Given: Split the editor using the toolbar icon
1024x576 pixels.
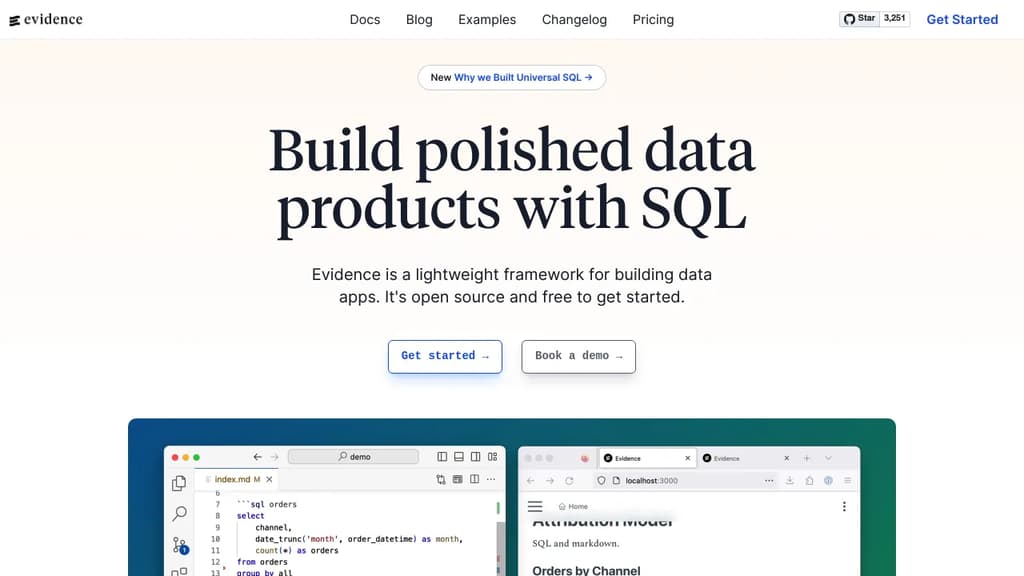Looking at the screenshot, I should (474, 479).
